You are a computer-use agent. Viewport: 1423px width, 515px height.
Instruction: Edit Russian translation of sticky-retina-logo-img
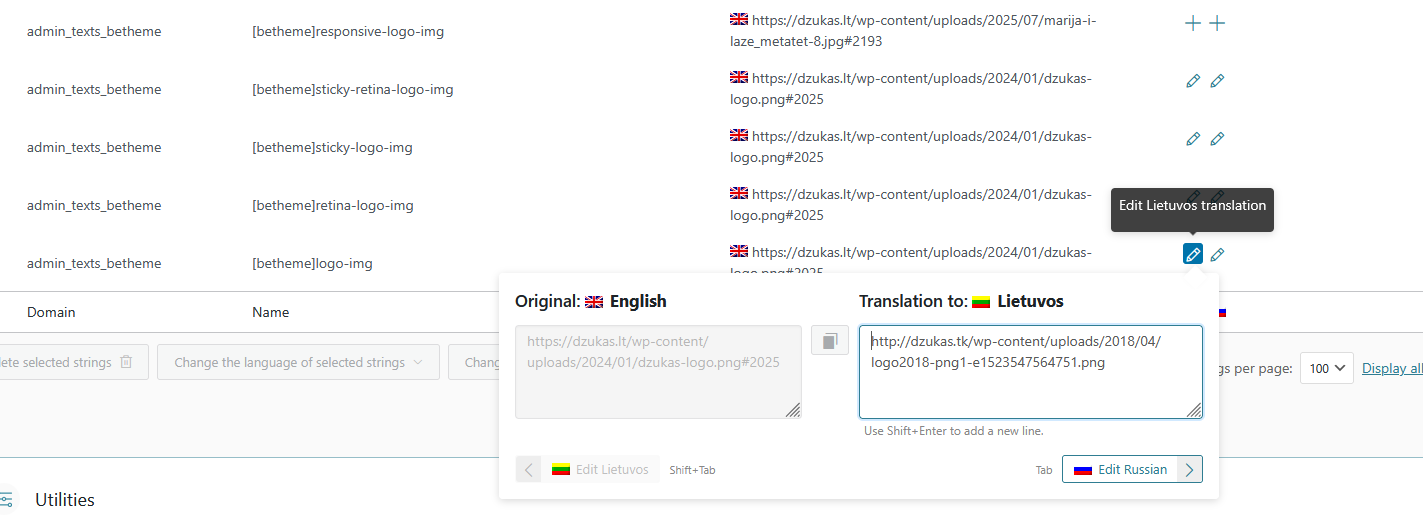tap(1217, 81)
